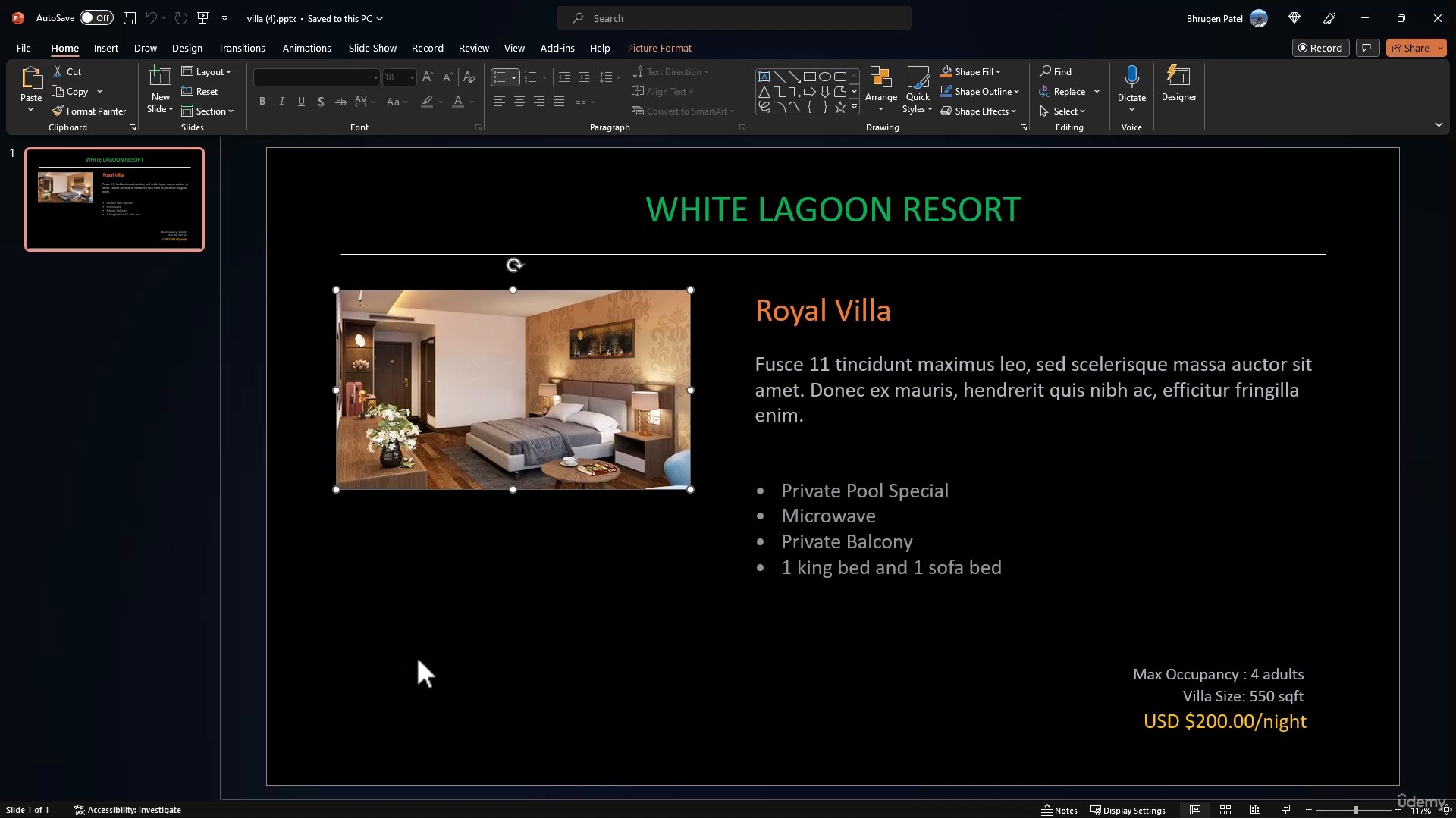
Task: Click the Align Left icon
Action: coord(499,102)
